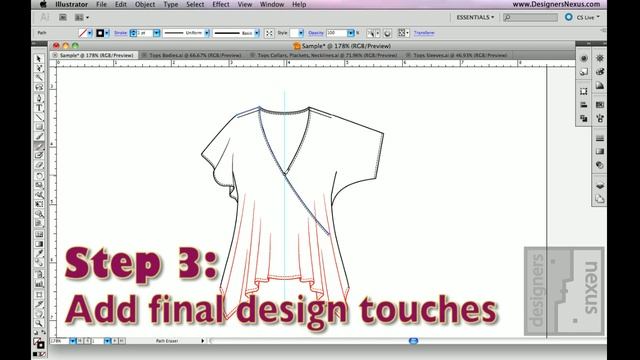Image resolution: width=640 pixels, height=360 pixels.
Task: Select the Gradient tool
Action: 39,244
